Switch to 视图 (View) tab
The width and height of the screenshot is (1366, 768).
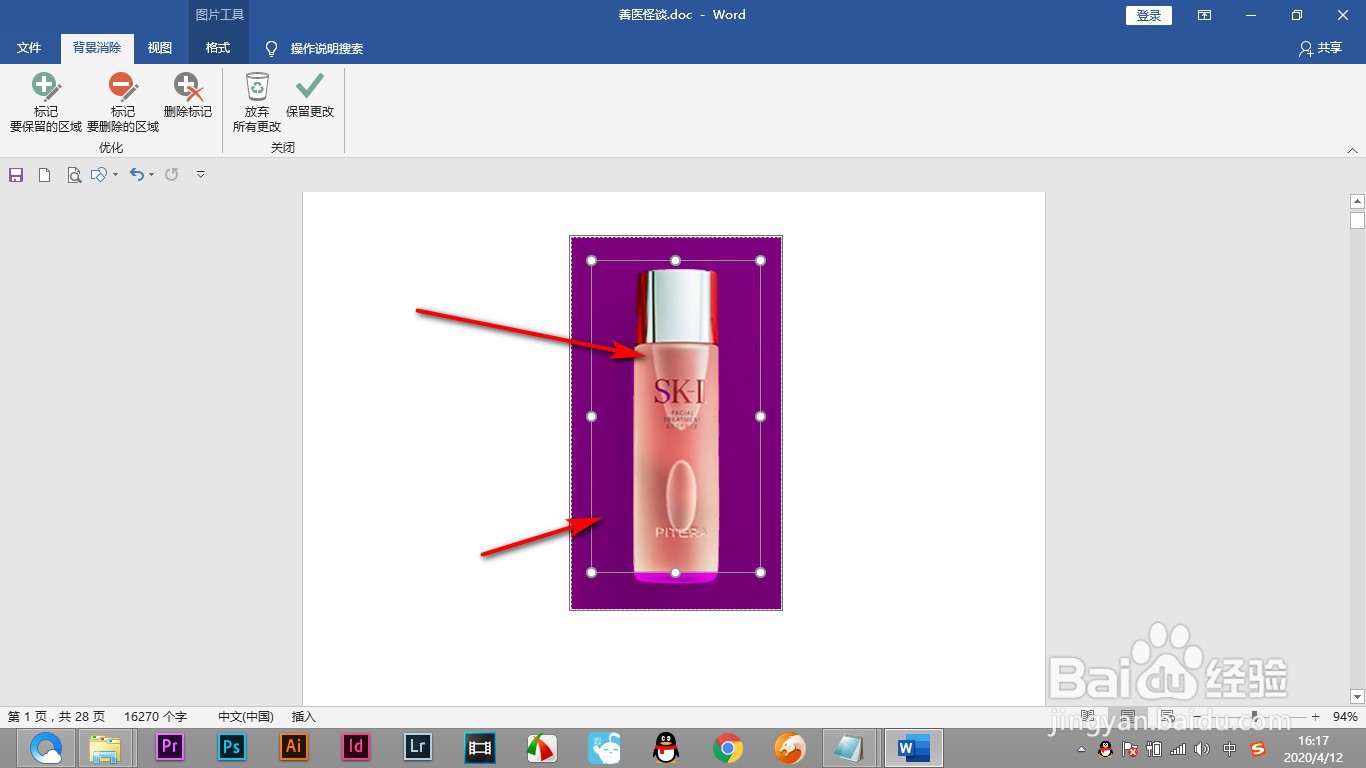point(160,48)
